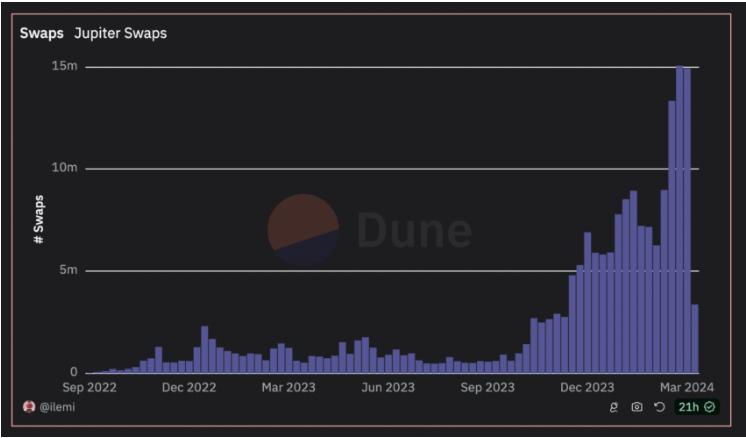746x438 pixels.
Task: Click the Jun 2023 x-axis label
Action: (387, 387)
